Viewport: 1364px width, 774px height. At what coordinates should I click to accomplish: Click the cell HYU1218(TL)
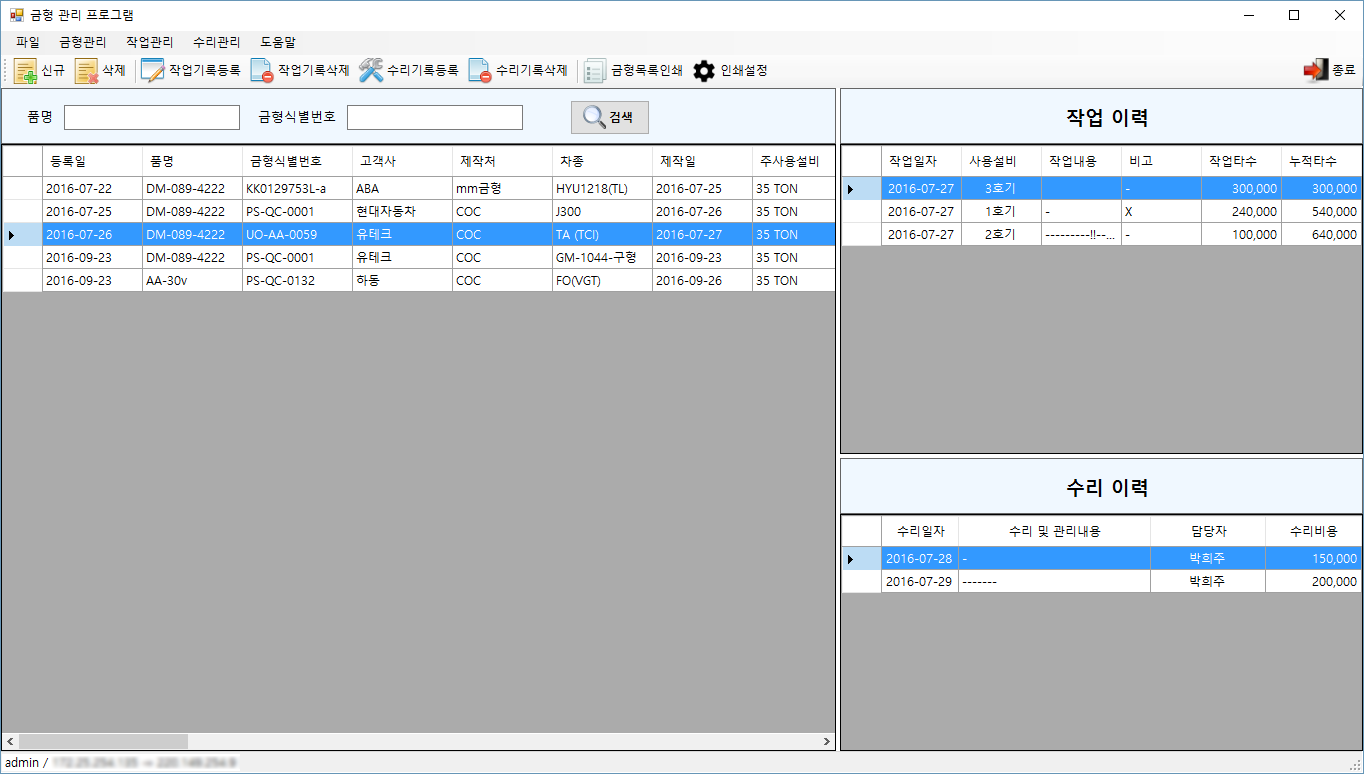(x=602, y=188)
